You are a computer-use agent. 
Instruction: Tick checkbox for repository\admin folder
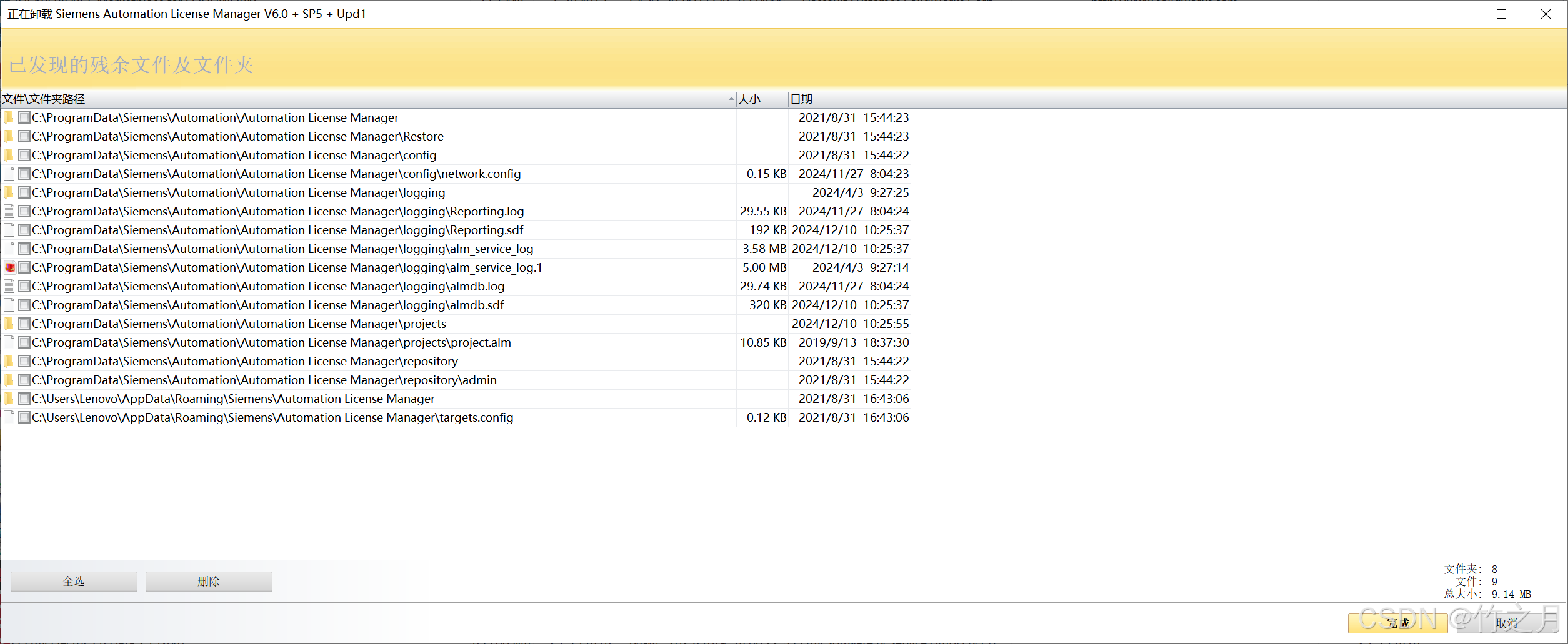point(24,380)
